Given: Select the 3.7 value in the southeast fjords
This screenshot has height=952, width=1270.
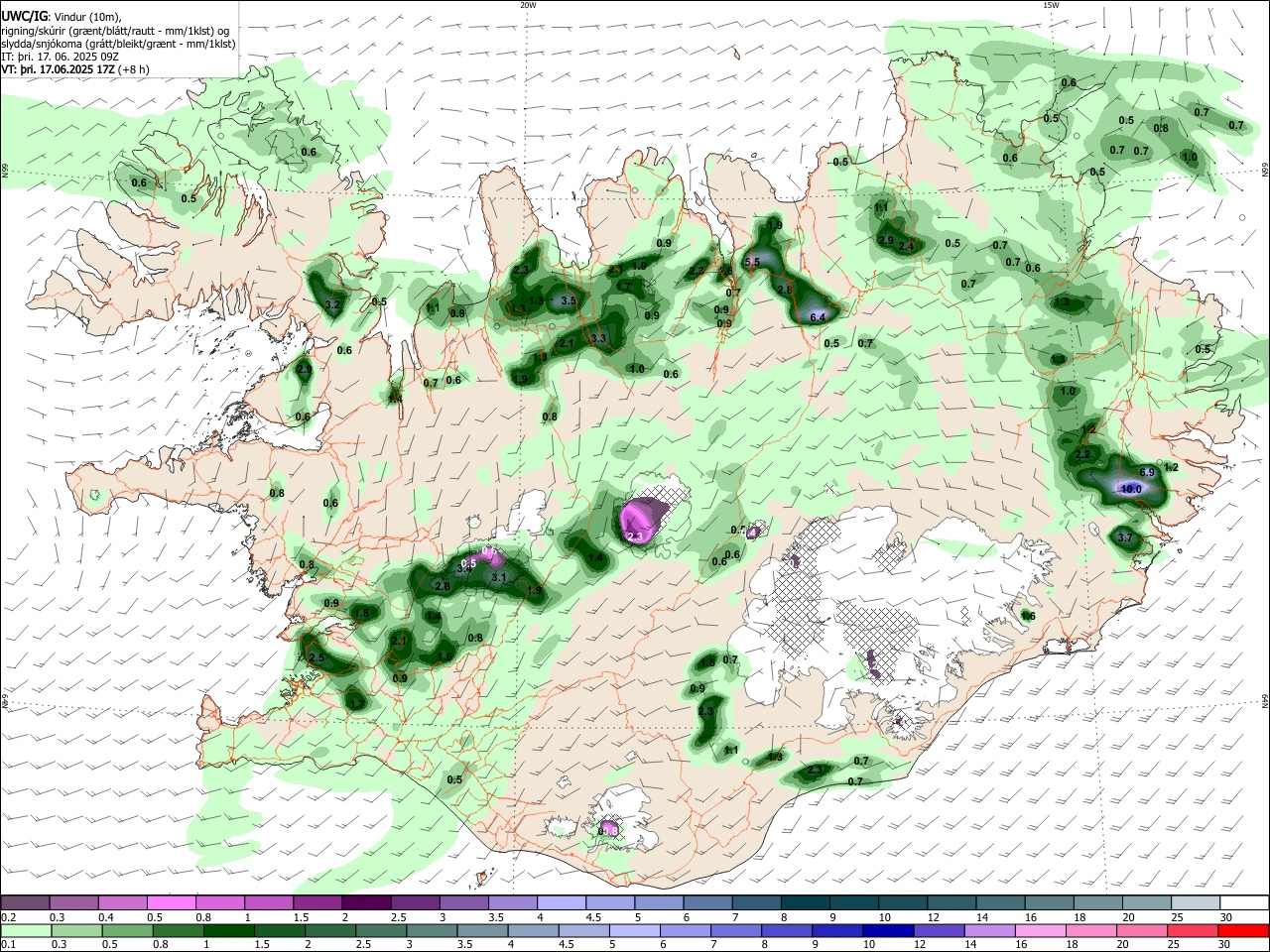Looking at the screenshot, I should coord(1125,537).
